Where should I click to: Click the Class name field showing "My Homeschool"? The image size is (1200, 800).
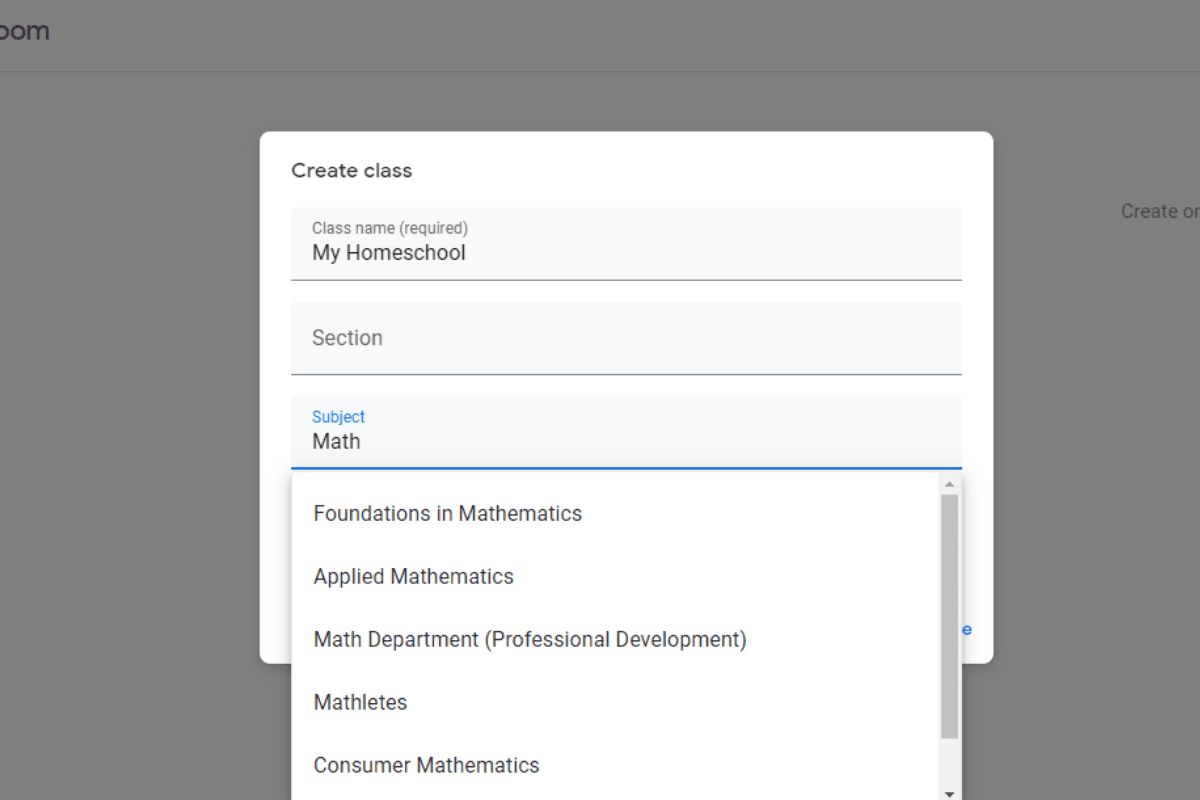click(x=626, y=243)
